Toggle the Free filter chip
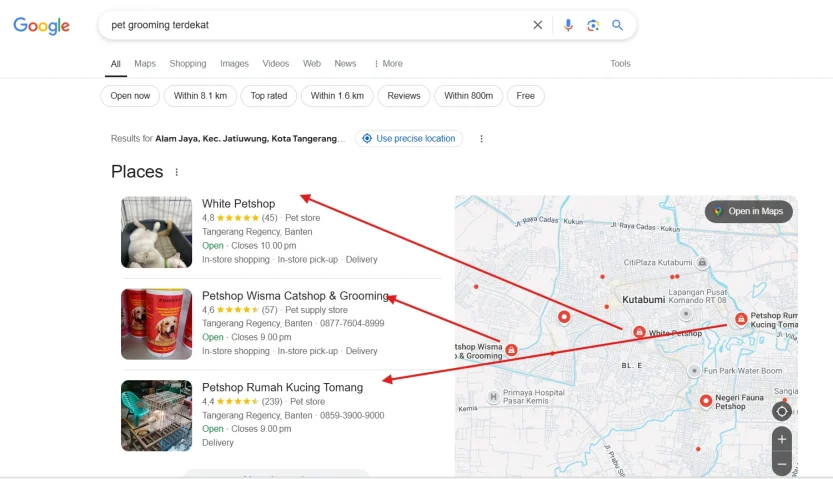Viewport: 833px width, 479px height. tap(525, 96)
